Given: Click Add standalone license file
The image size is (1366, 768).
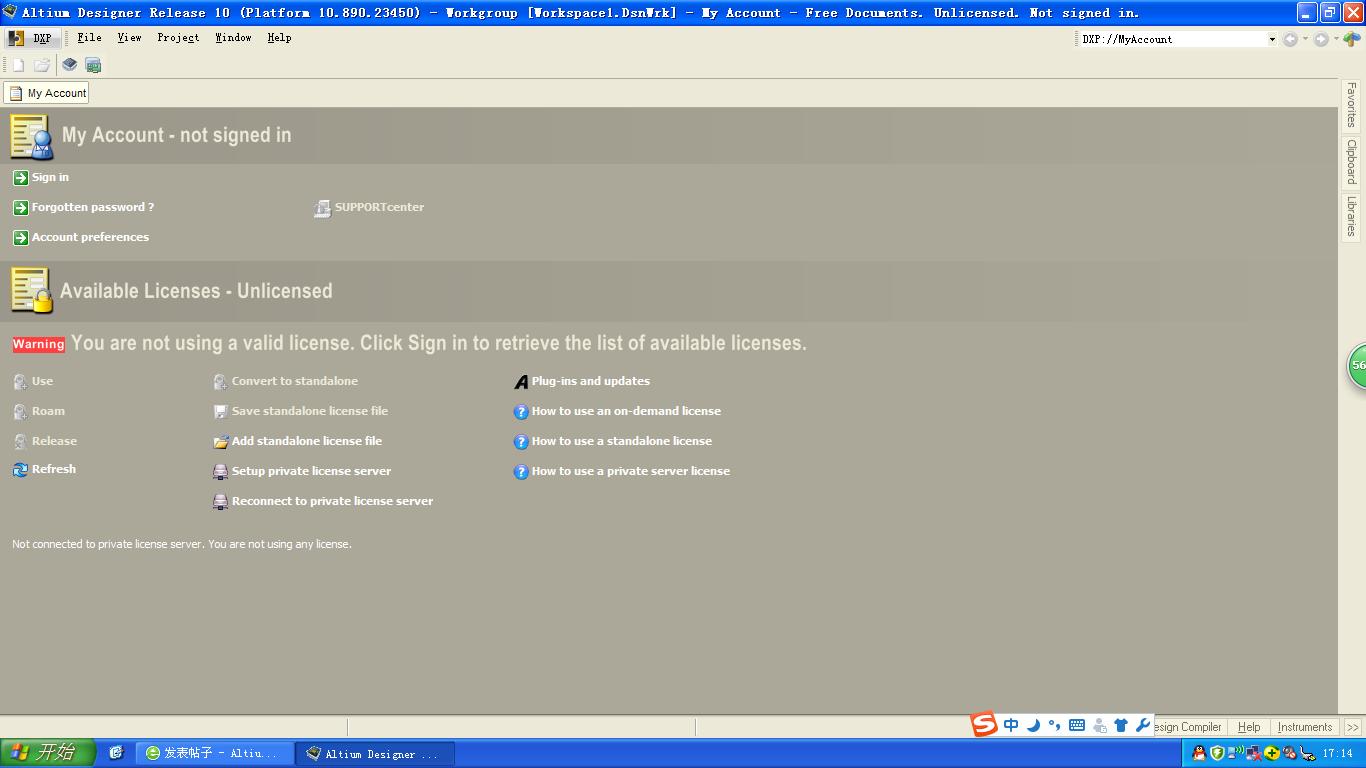Looking at the screenshot, I should [x=307, y=441].
